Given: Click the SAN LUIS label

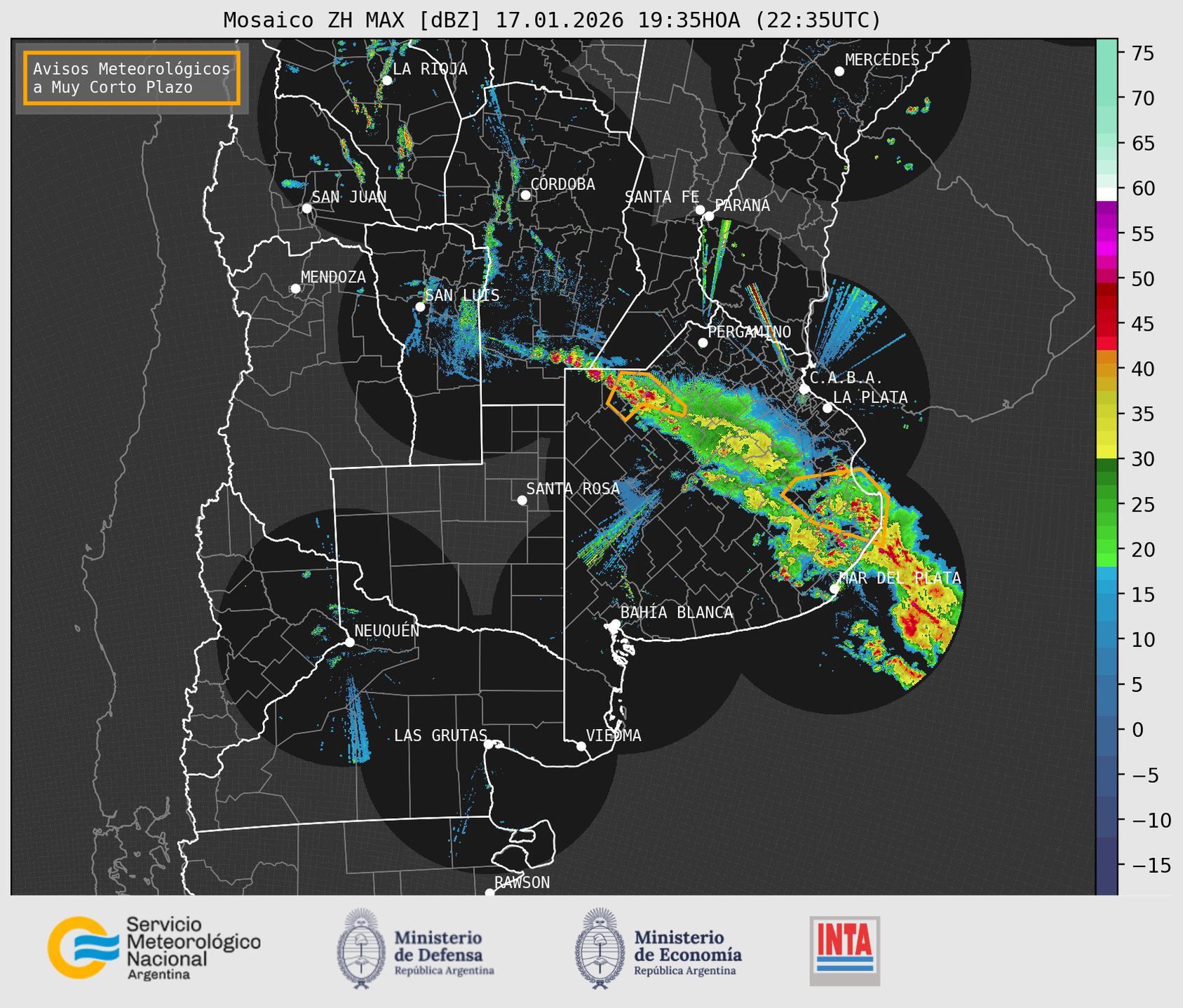Looking at the screenshot, I should point(462,296).
